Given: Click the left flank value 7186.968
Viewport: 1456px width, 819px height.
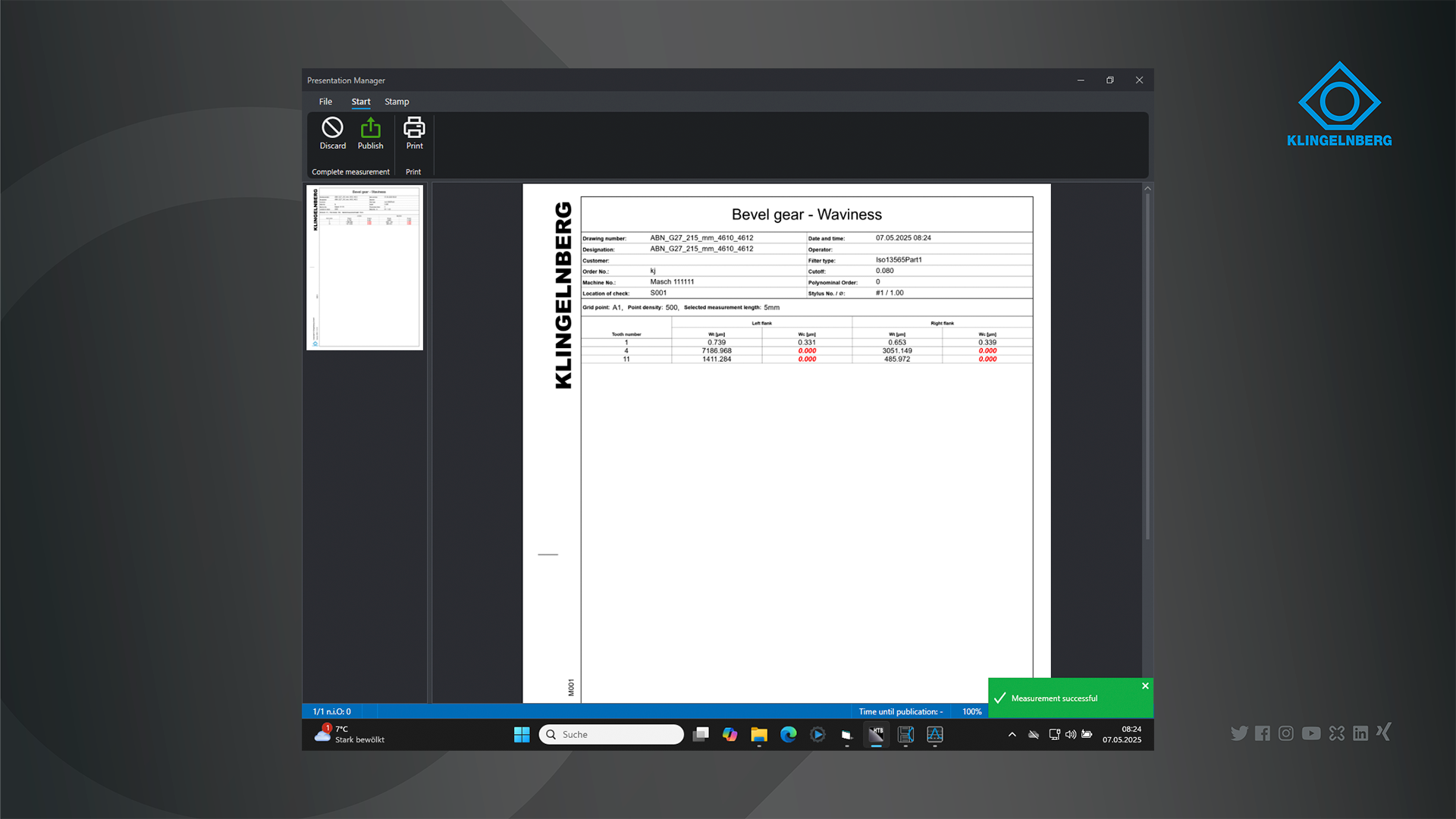Looking at the screenshot, I should 717,351.
